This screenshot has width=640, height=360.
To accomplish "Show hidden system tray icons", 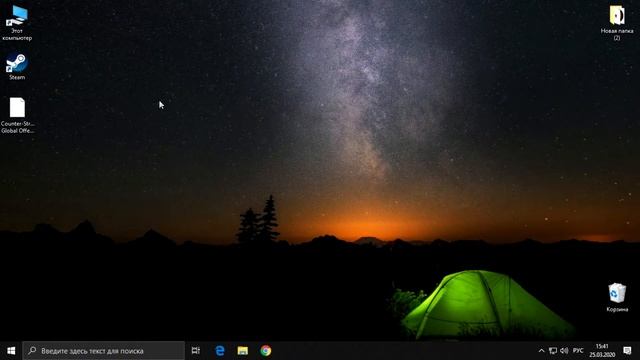I will (x=541, y=351).
